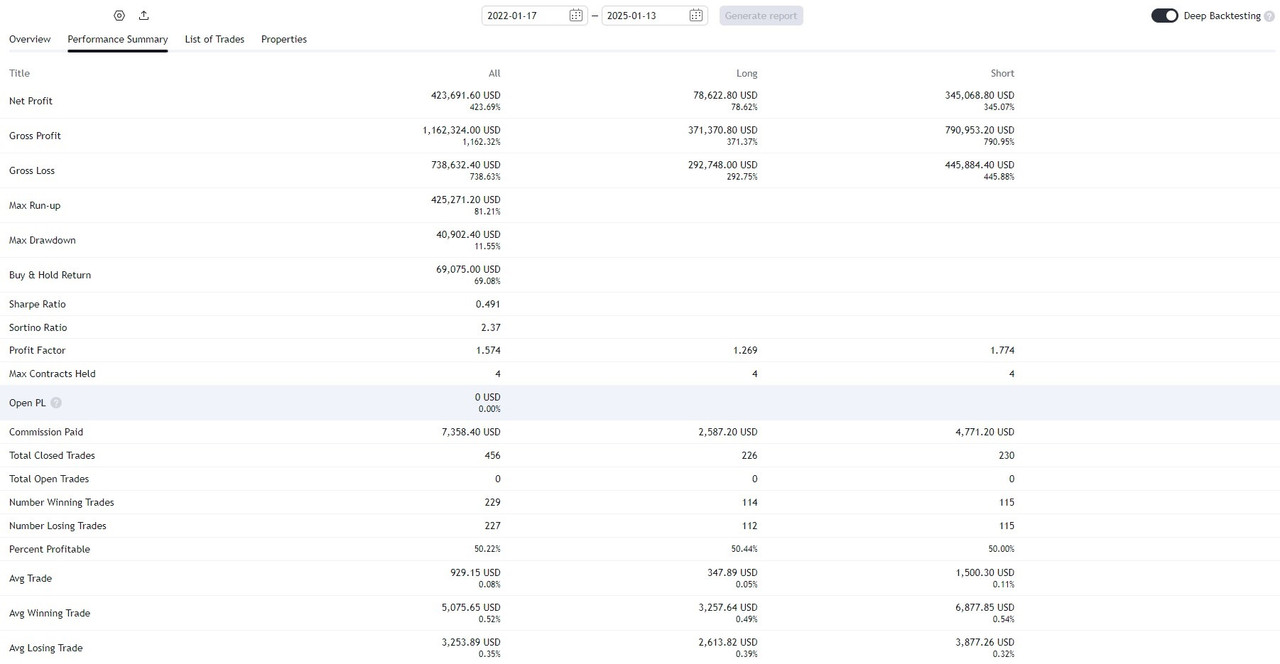Click short profit factor value 1.774

1003,351
